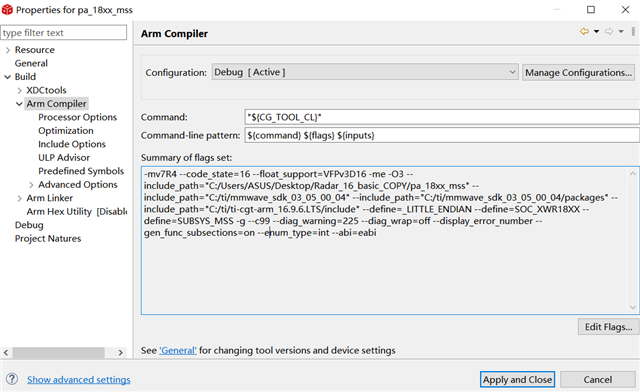Open the Configuration combo box
This screenshot has width=640, height=392.
pos(365,72)
